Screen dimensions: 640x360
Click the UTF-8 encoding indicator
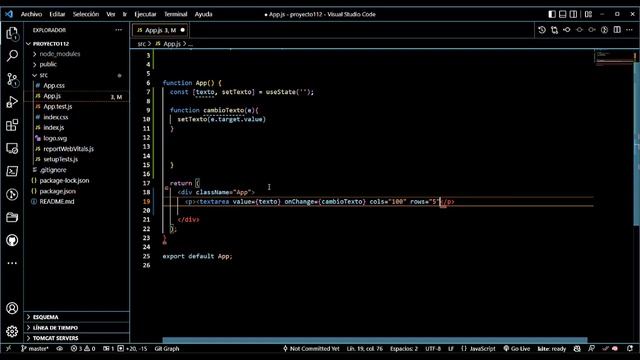click(x=433, y=349)
